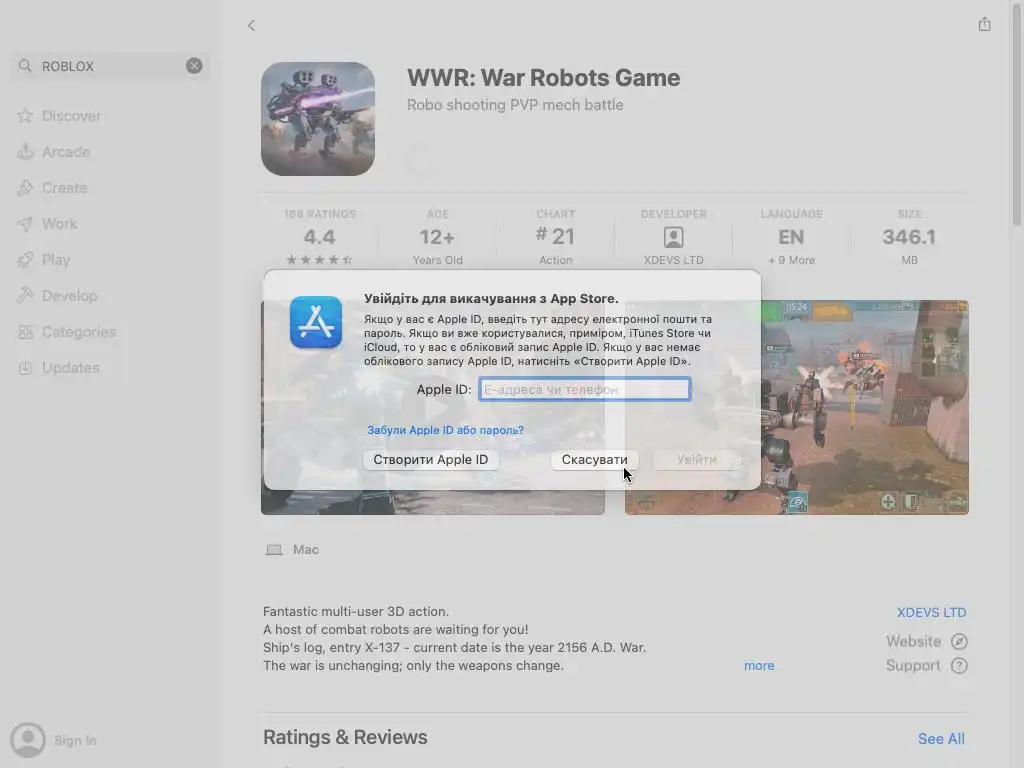Click the developer person icon
The image size is (1024, 768).
pos(673,237)
